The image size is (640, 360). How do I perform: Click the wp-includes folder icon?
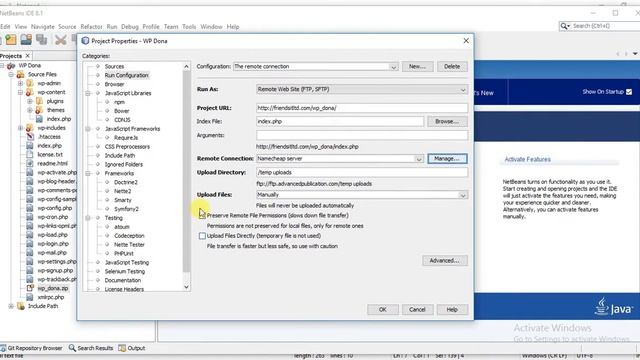point(30,128)
